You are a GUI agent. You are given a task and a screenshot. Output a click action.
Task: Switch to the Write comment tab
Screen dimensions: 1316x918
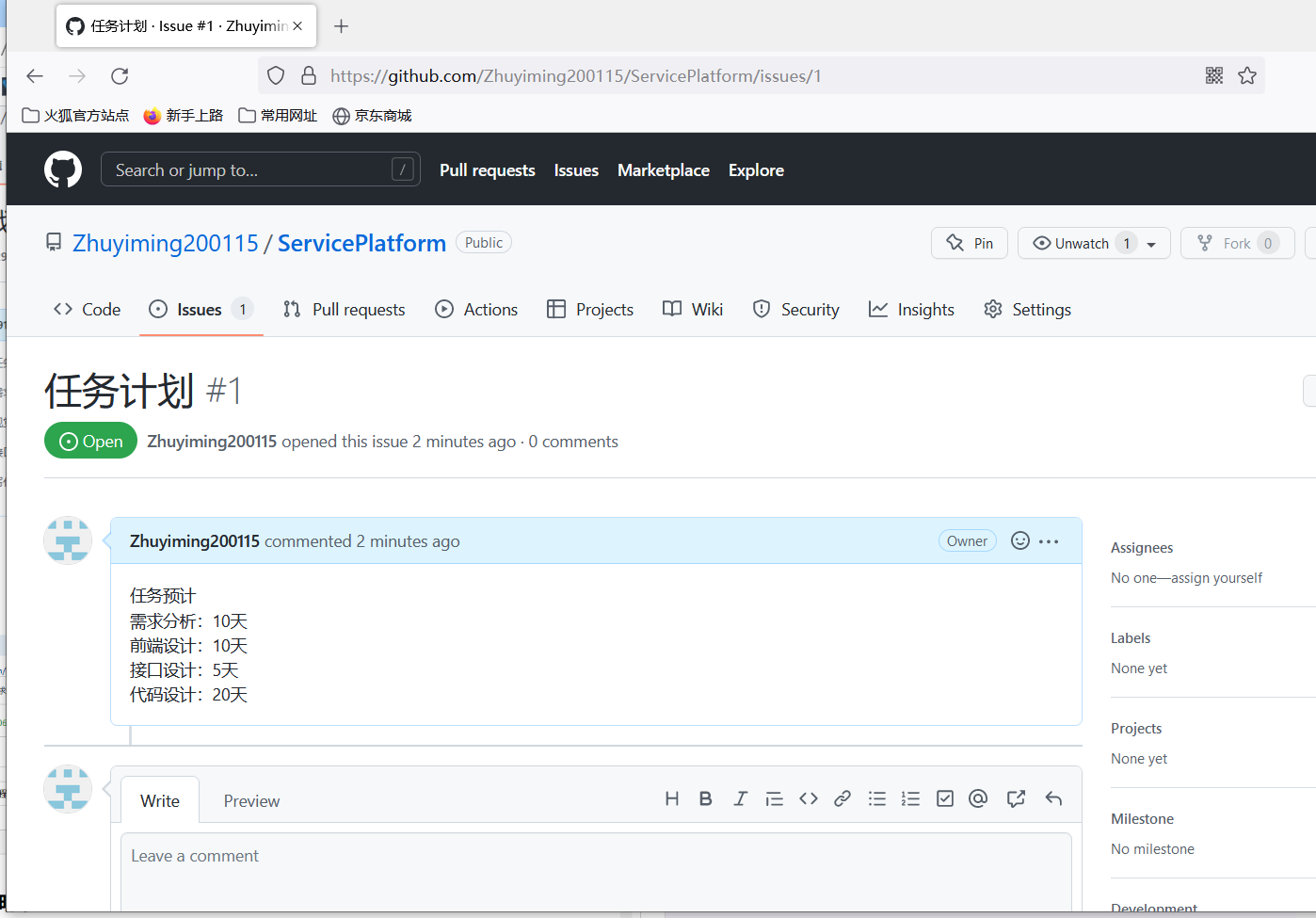(160, 800)
